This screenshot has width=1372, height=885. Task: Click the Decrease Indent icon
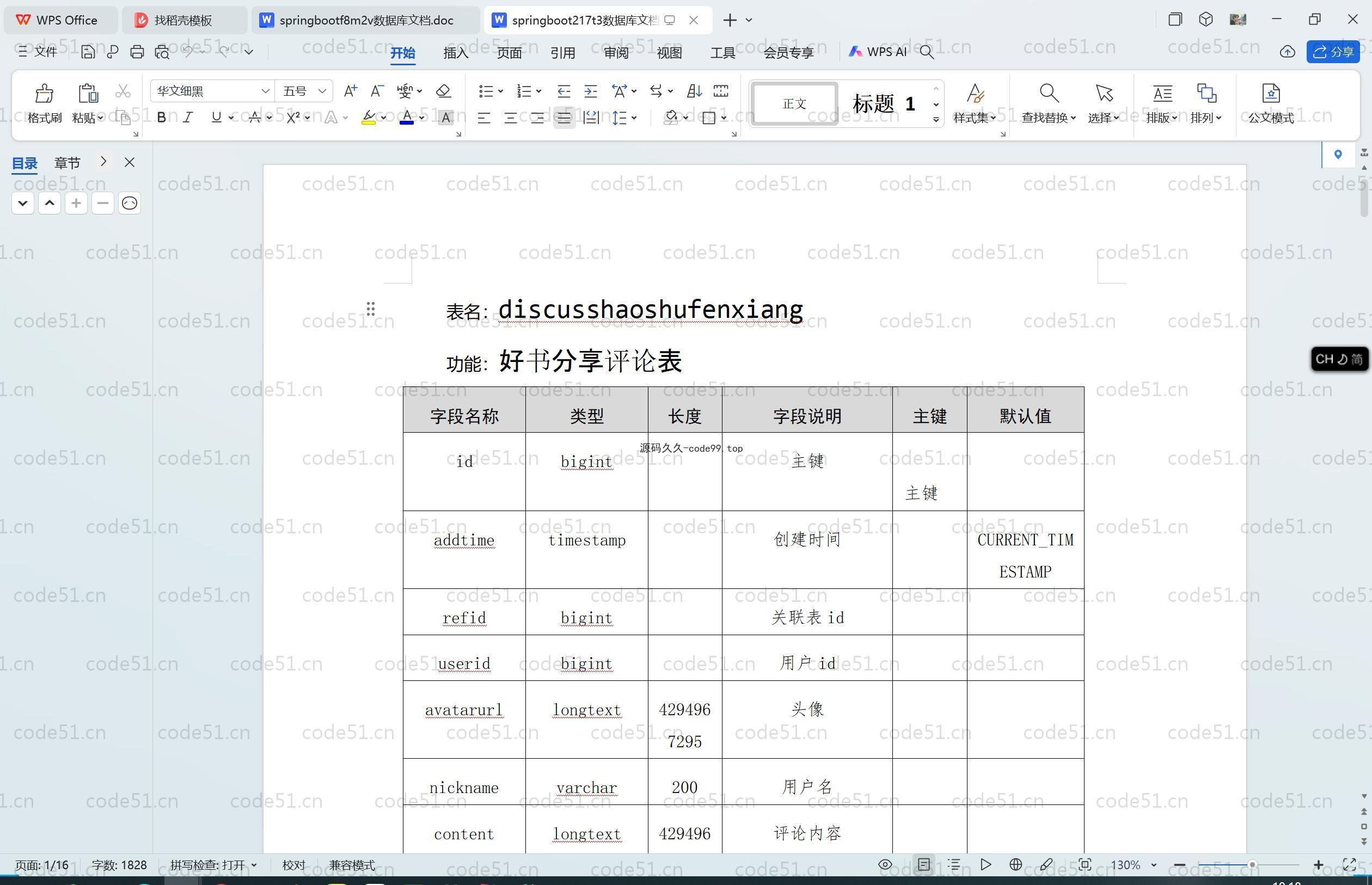(x=563, y=91)
